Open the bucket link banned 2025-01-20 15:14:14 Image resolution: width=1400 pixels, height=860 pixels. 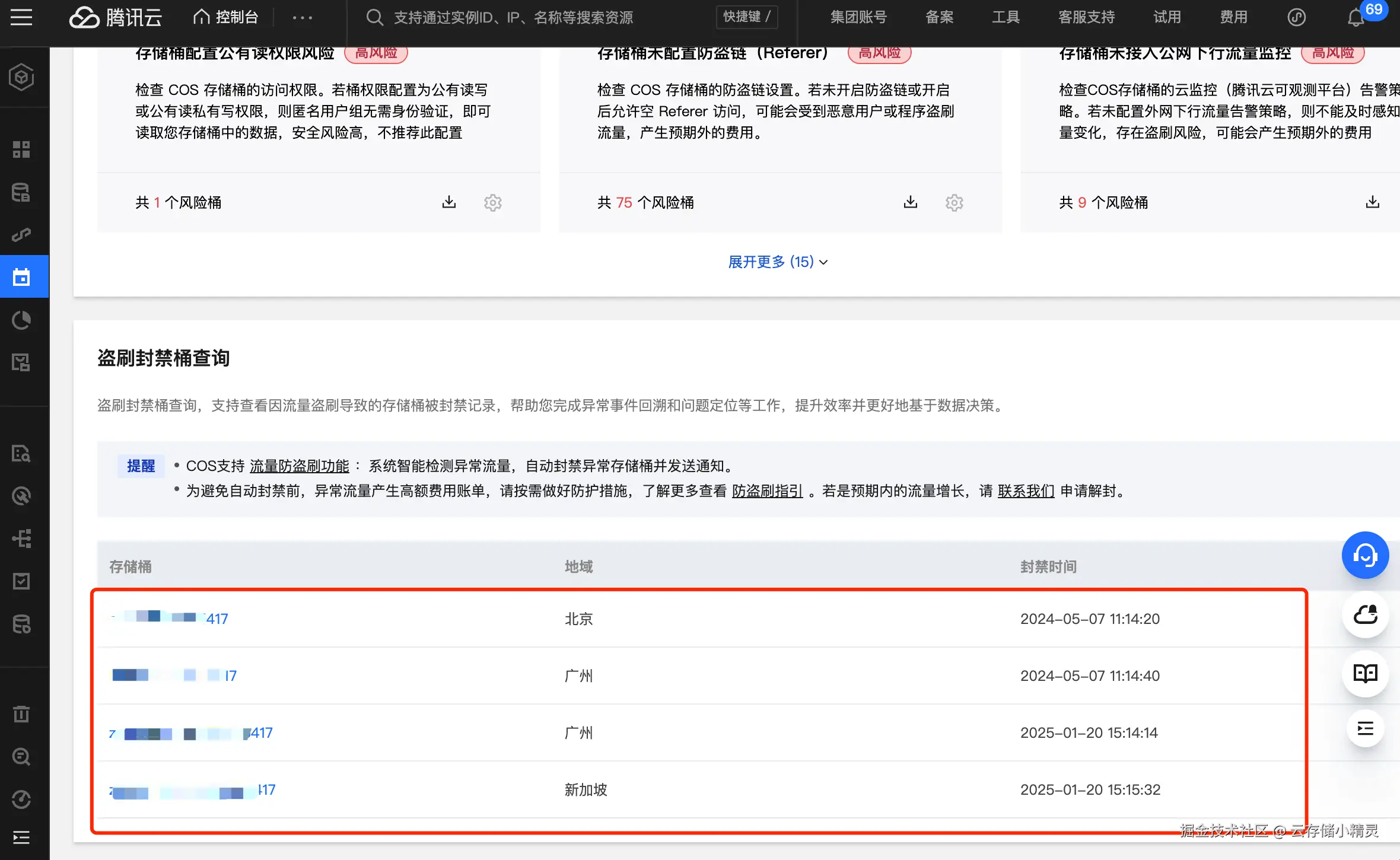[x=191, y=732]
